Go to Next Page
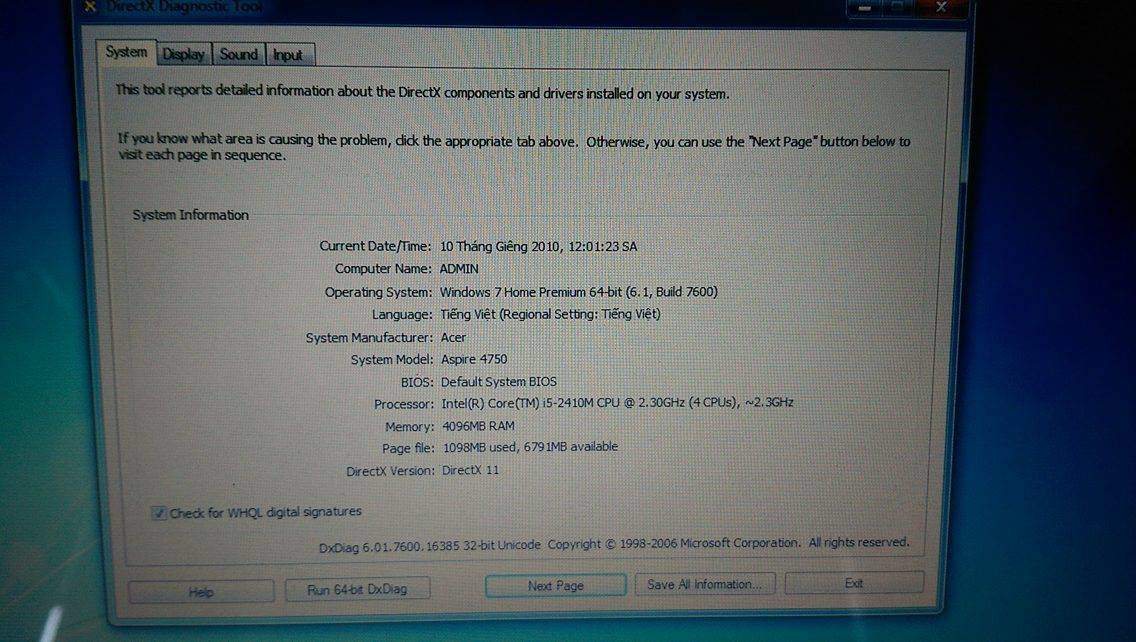The height and width of the screenshot is (642, 1136). click(x=556, y=585)
